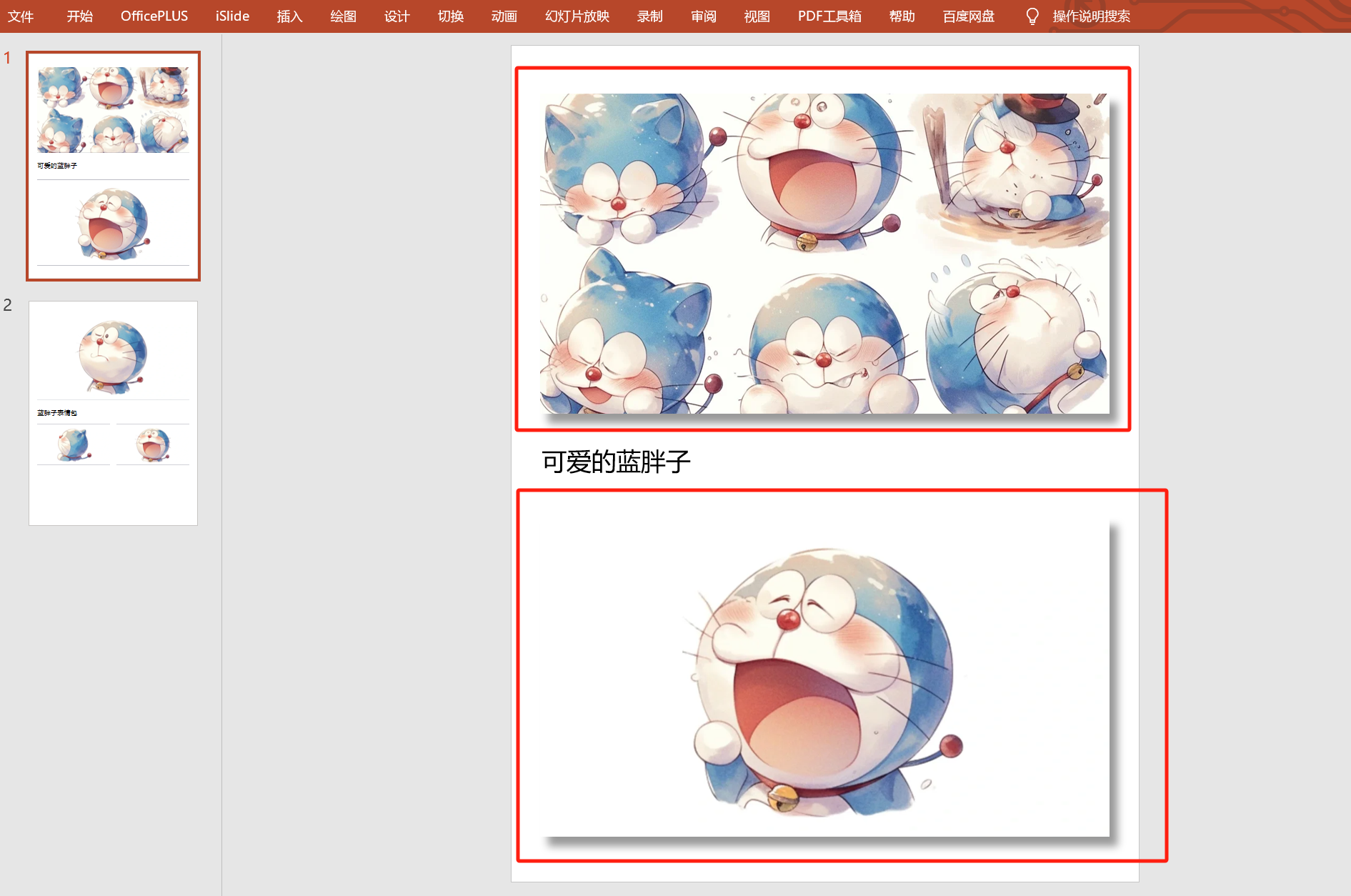Switch to the 插入 ribbon tab
The image size is (1351, 896).
tap(289, 16)
